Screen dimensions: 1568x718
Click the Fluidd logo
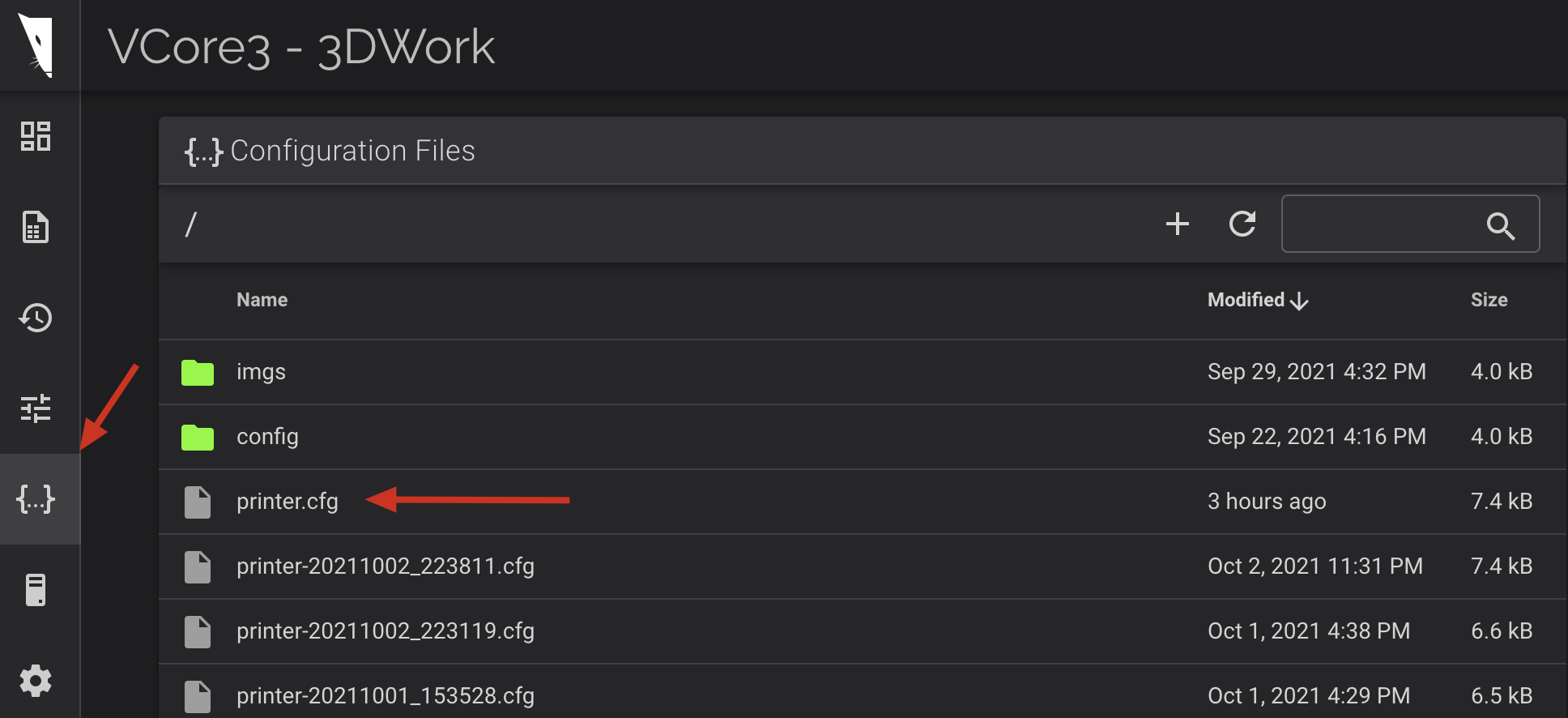coord(37,45)
